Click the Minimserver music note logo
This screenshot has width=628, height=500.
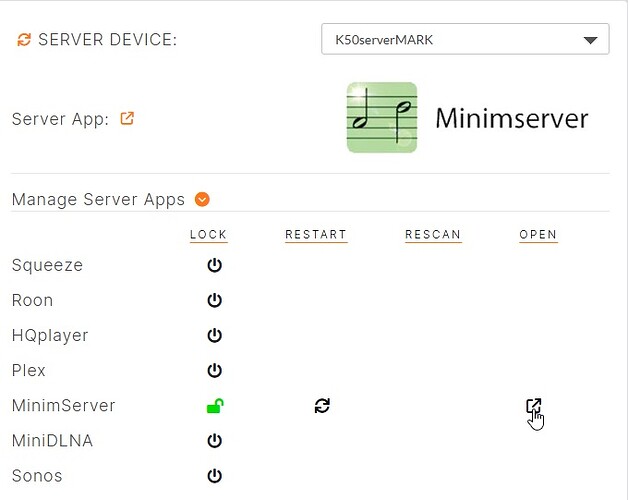coord(381,118)
